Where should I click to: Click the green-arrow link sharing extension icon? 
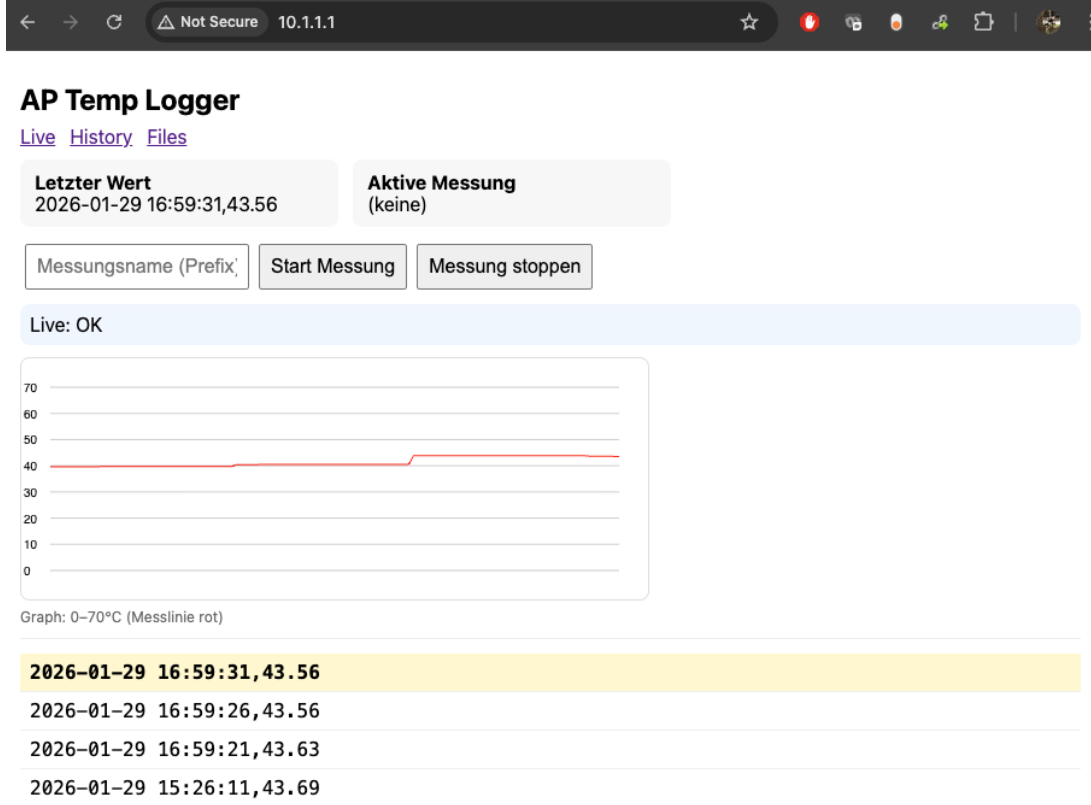pyautogui.click(x=941, y=23)
